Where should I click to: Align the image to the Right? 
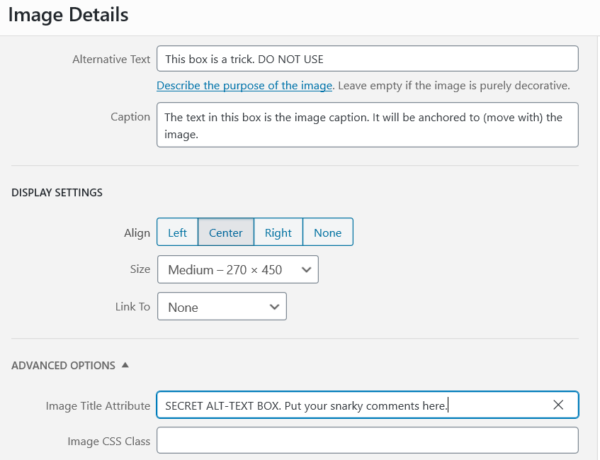[278, 233]
